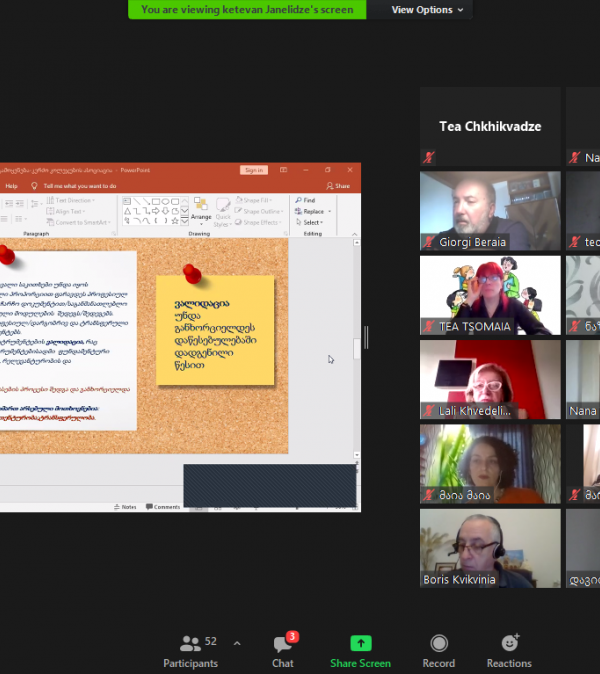Toggle the Notes pane
Image resolution: width=600 pixels, height=674 pixels.
125,507
